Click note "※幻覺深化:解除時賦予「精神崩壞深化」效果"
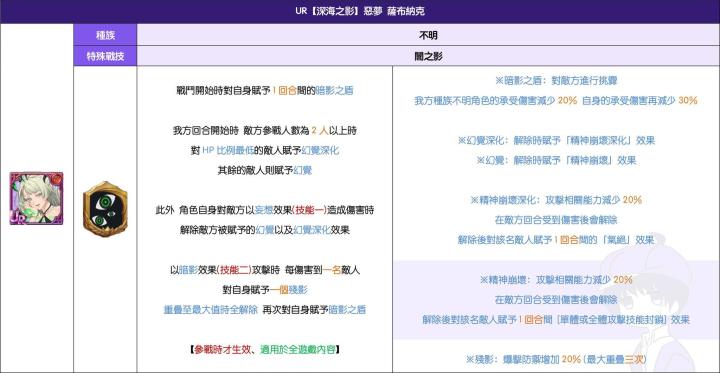The width and height of the screenshot is (720, 373). [556, 141]
